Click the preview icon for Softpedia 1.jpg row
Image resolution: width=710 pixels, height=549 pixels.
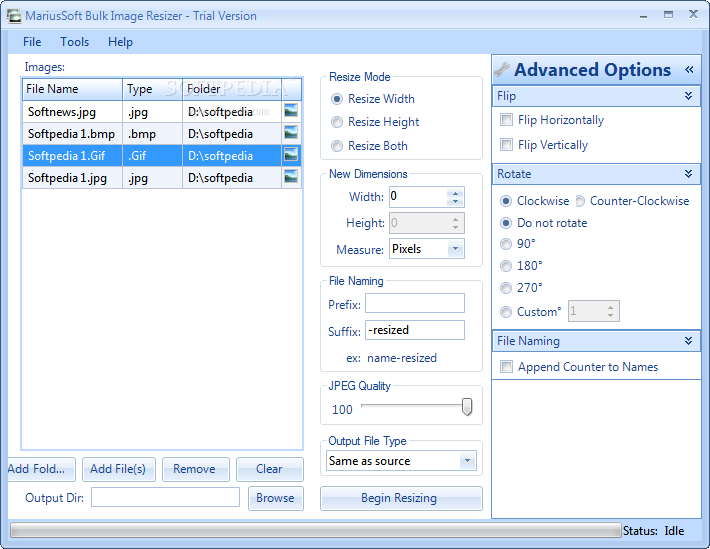coord(291,177)
